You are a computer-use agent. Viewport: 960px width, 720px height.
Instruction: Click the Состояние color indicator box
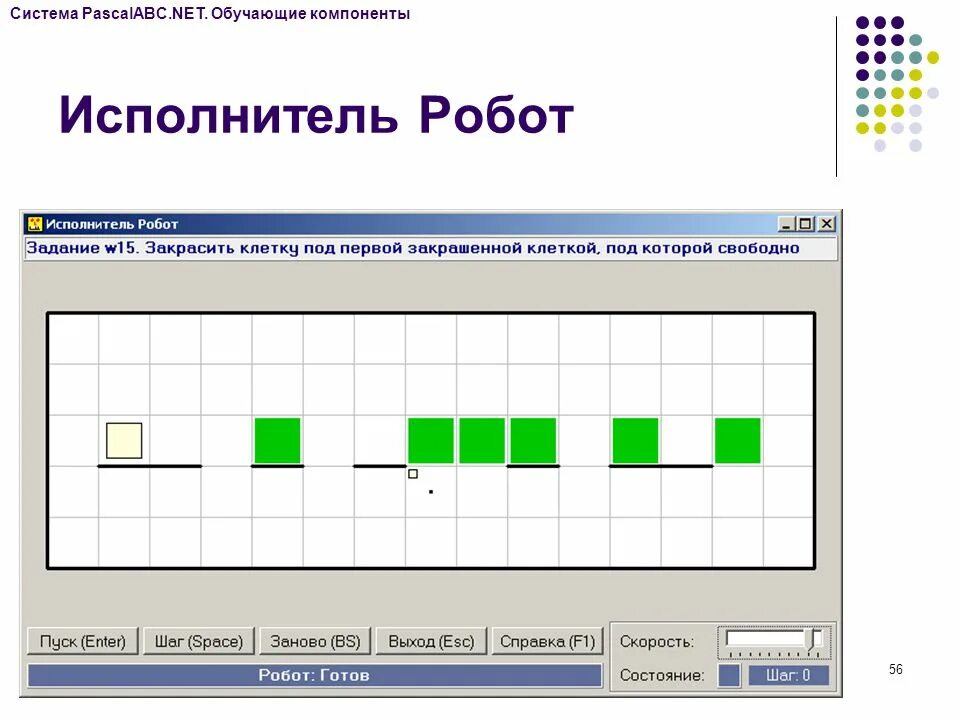(729, 675)
